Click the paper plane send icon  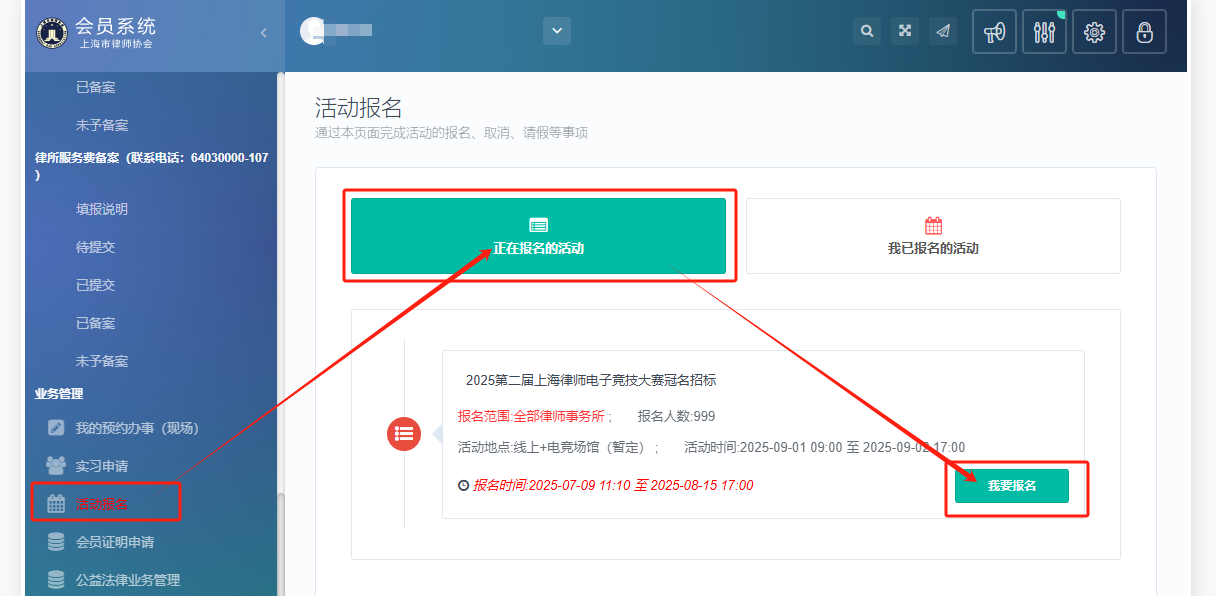(943, 31)
